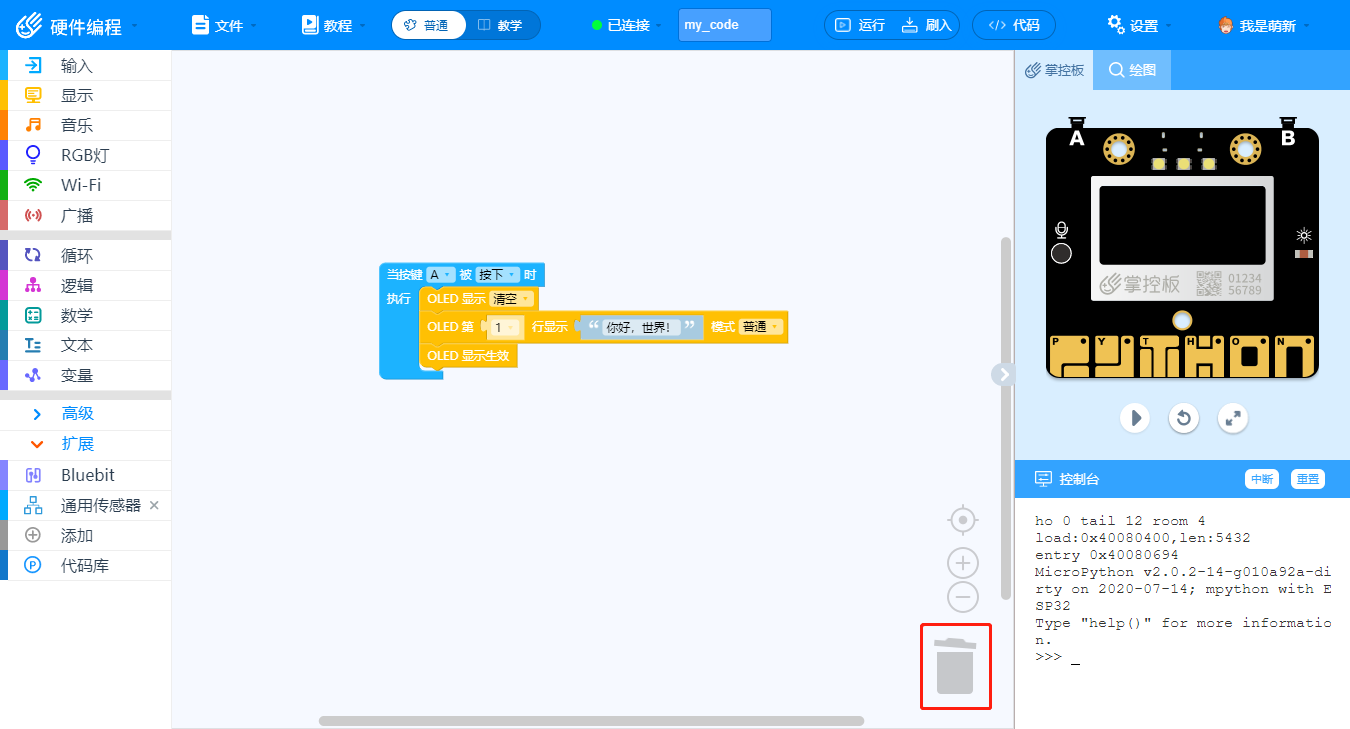Collapse the 扩展 category list
This screenshot has width=1350, height=729.
click(85, 444)
